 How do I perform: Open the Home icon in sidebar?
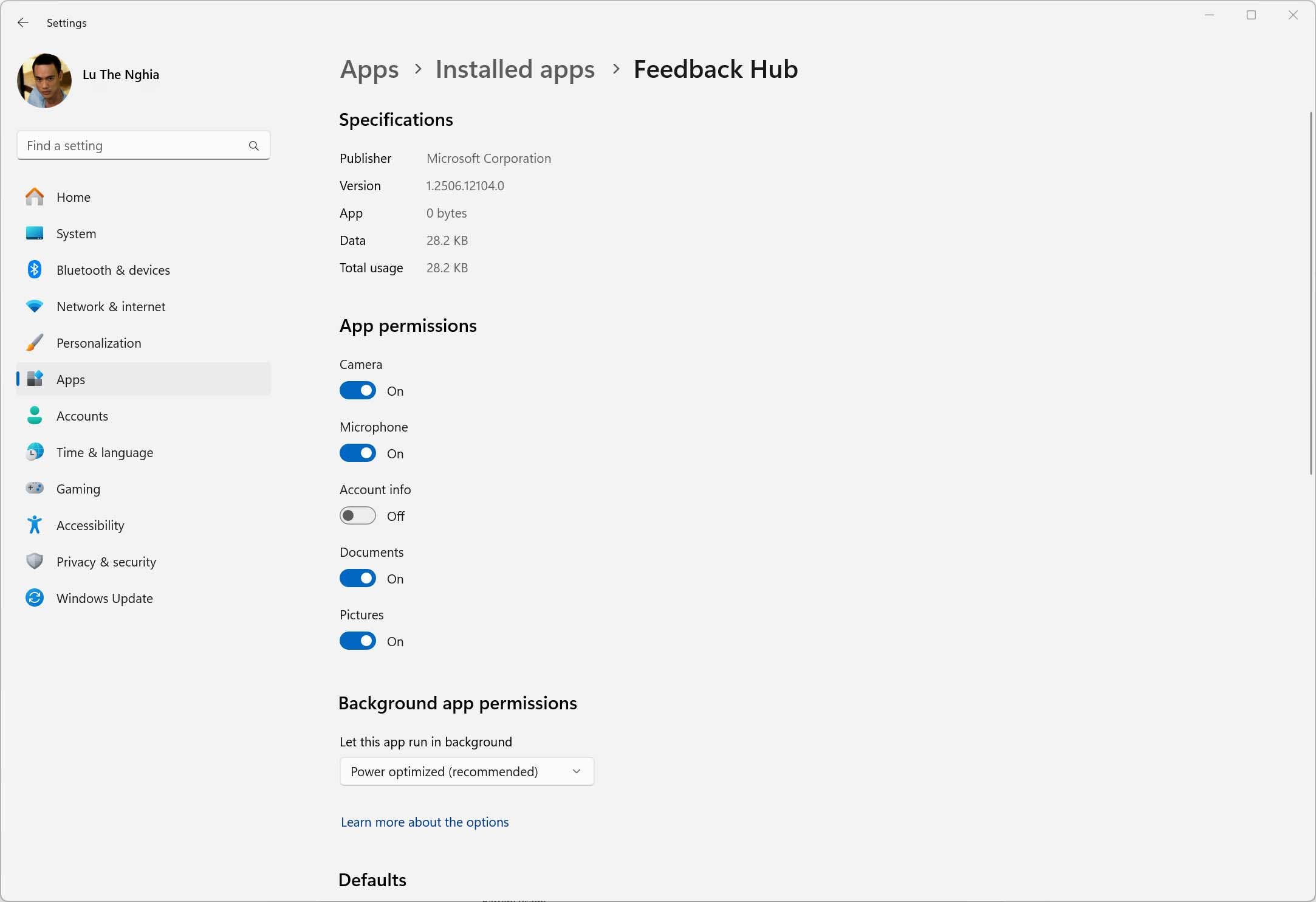[x=35, y=197]
